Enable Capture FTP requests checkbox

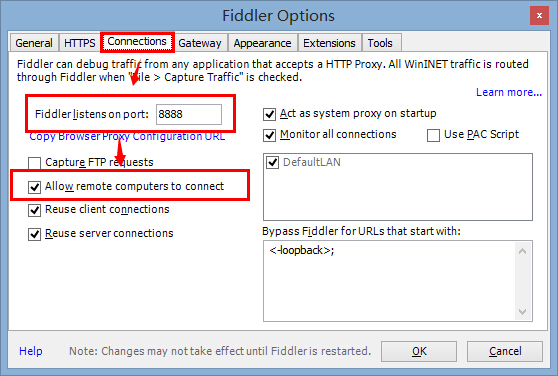coord(35,163)
